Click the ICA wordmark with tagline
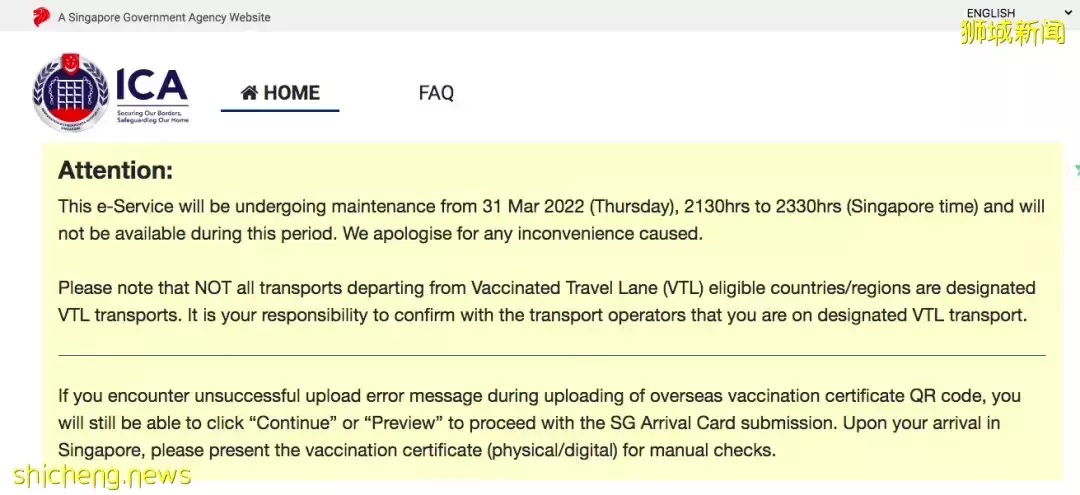 tap(151, 95)
